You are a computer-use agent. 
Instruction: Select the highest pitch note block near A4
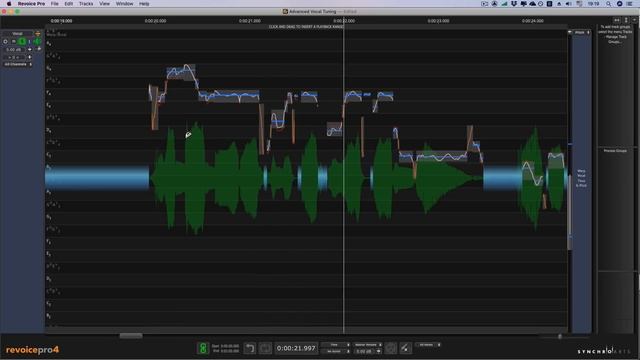pos(181,72)
